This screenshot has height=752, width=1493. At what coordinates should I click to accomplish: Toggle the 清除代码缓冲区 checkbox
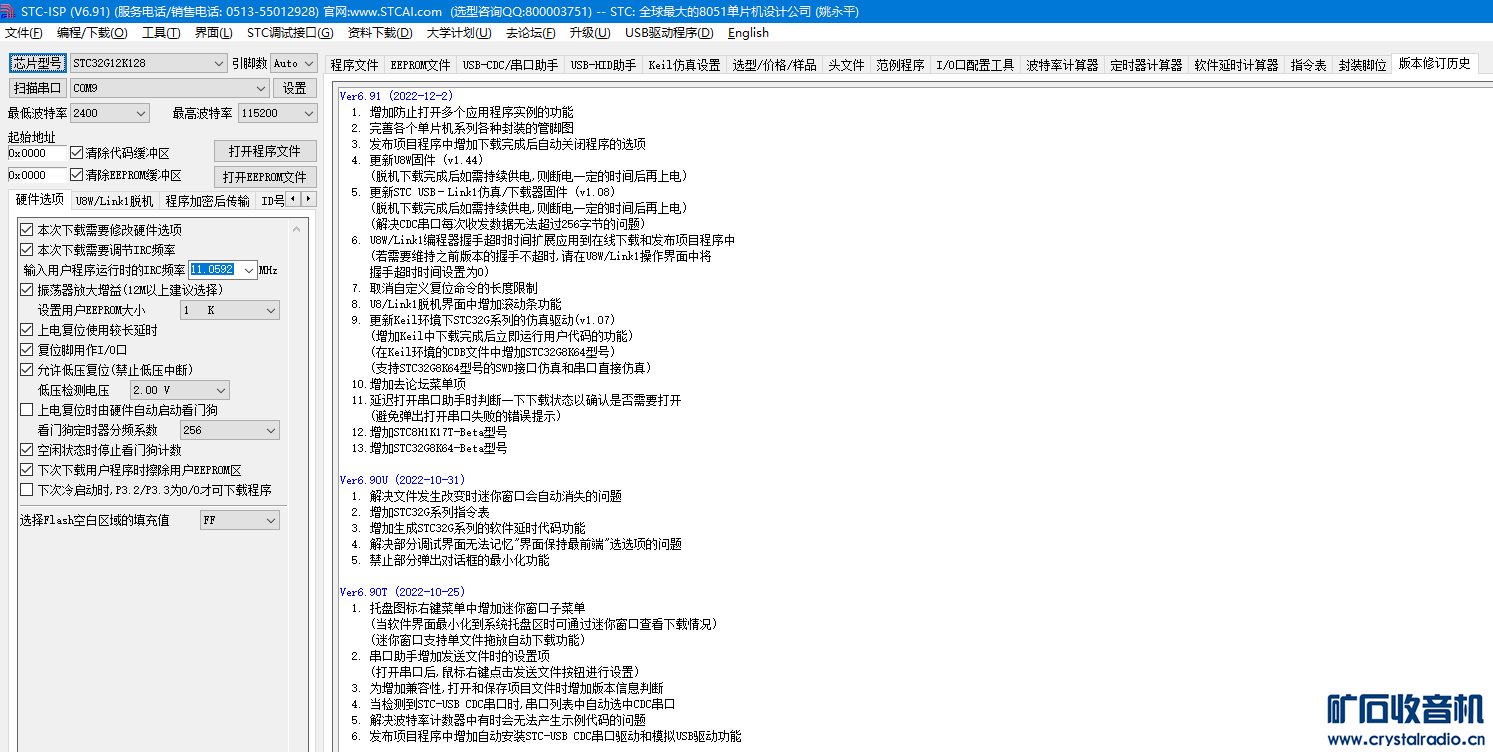(x=77, y=153)
